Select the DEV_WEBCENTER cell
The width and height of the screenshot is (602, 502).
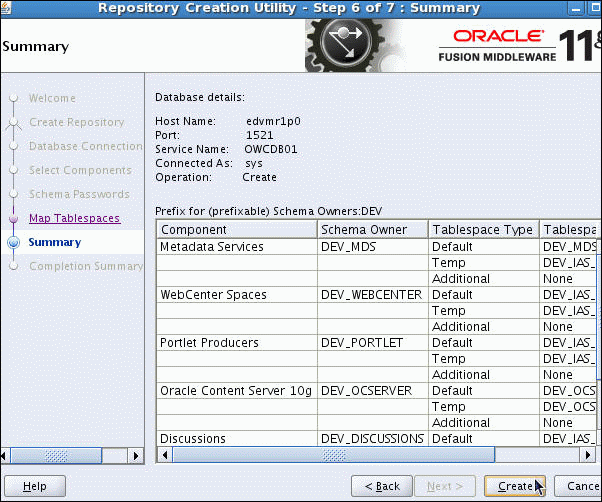tap(372, 295)
